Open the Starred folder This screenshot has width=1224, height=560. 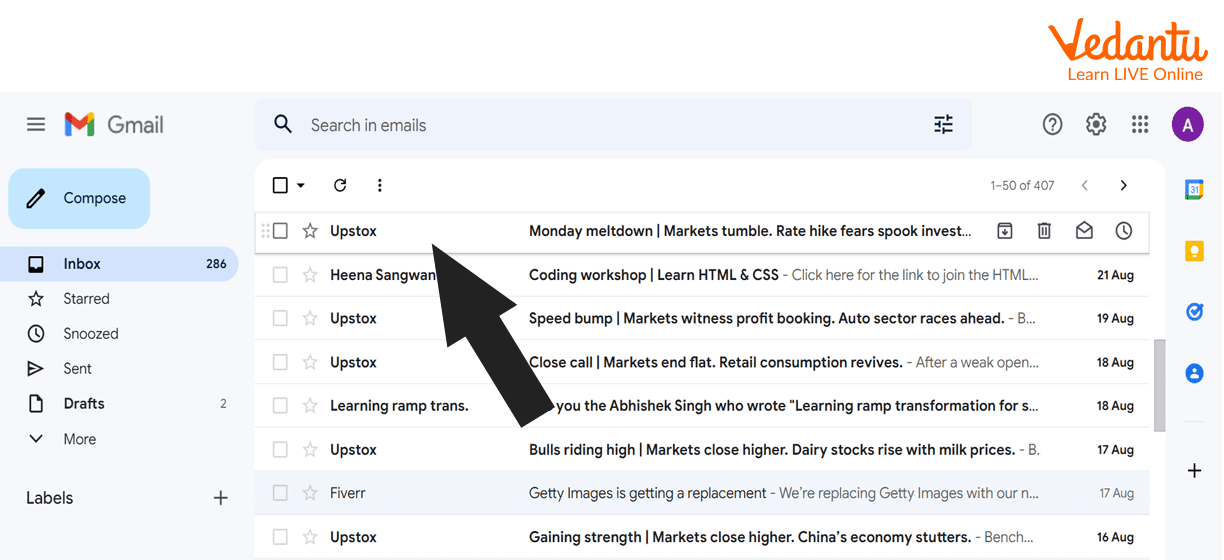coord(86,299)
